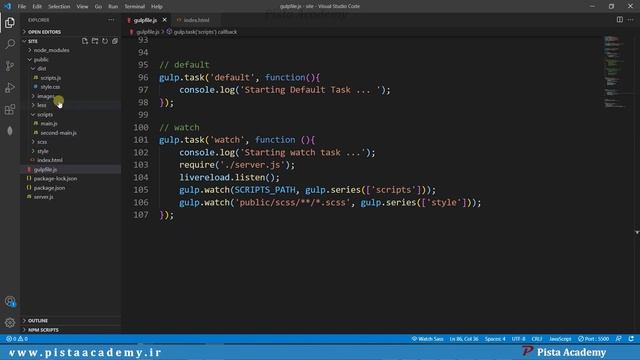This screenshot has width=640, height=360.
Task: Click errors and warnings status indicator
Action: (17, 339)
